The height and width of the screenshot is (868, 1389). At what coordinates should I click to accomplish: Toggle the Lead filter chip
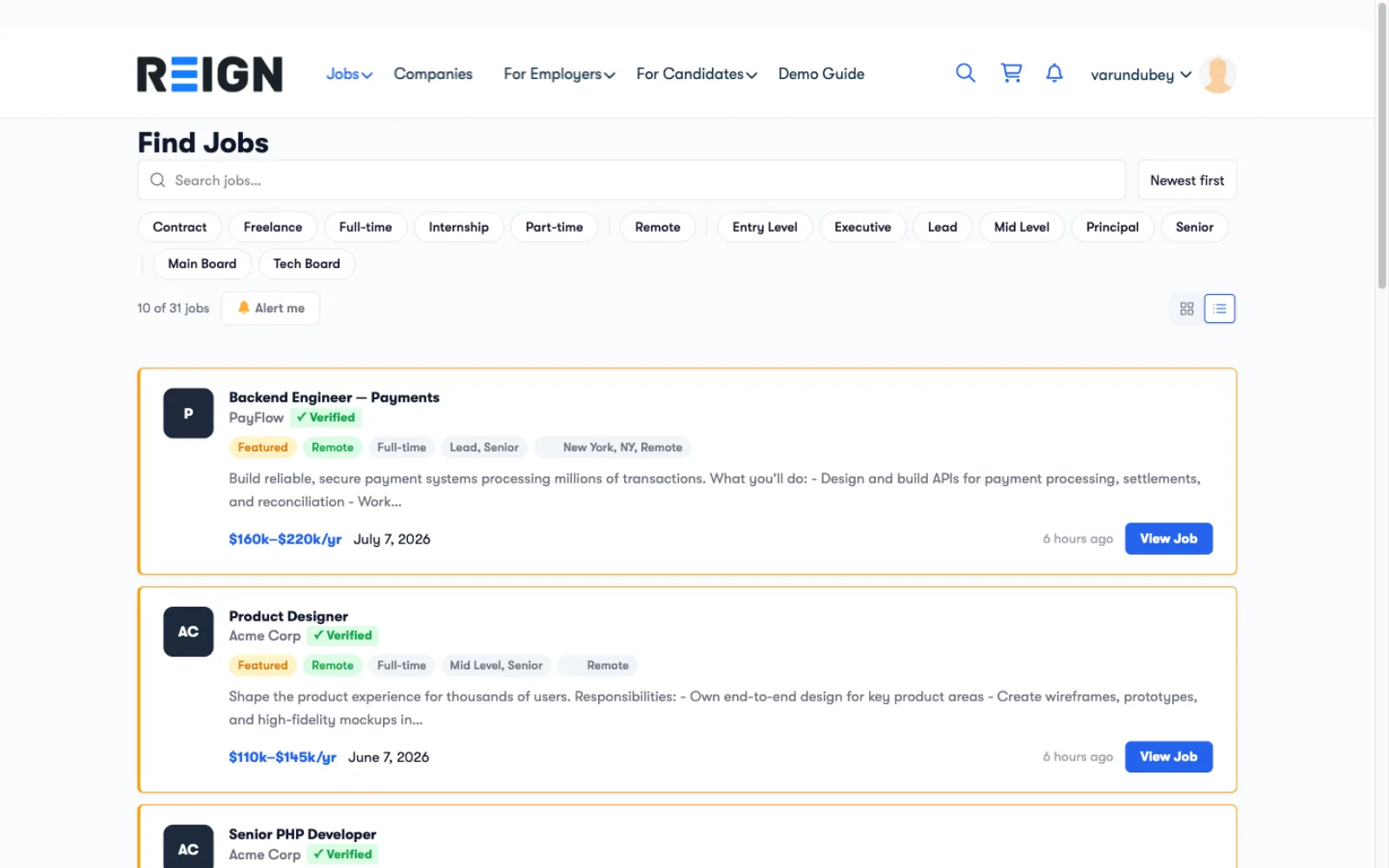pos(942,227)
